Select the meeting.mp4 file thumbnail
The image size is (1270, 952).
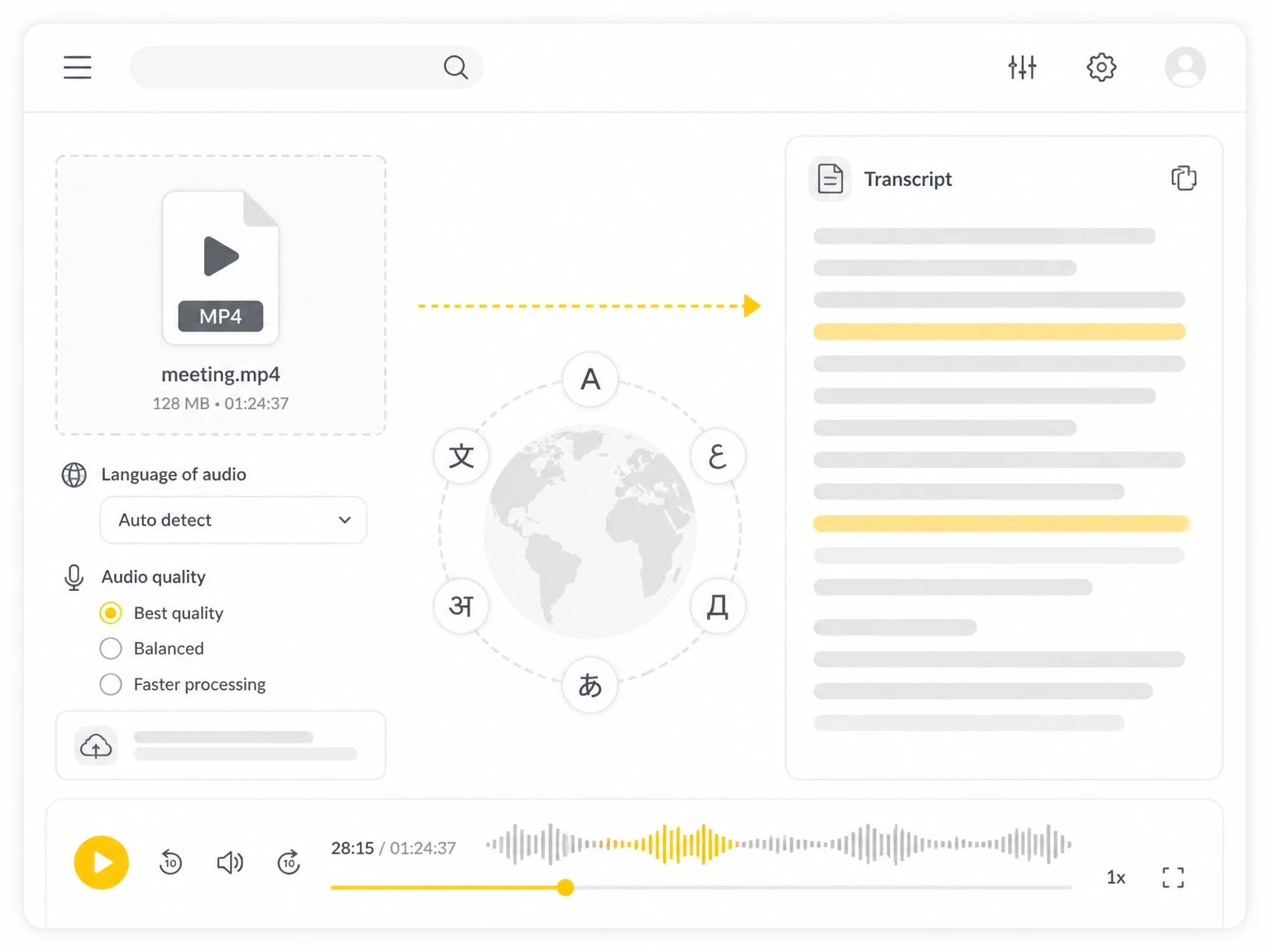click(x=221, y=268)
